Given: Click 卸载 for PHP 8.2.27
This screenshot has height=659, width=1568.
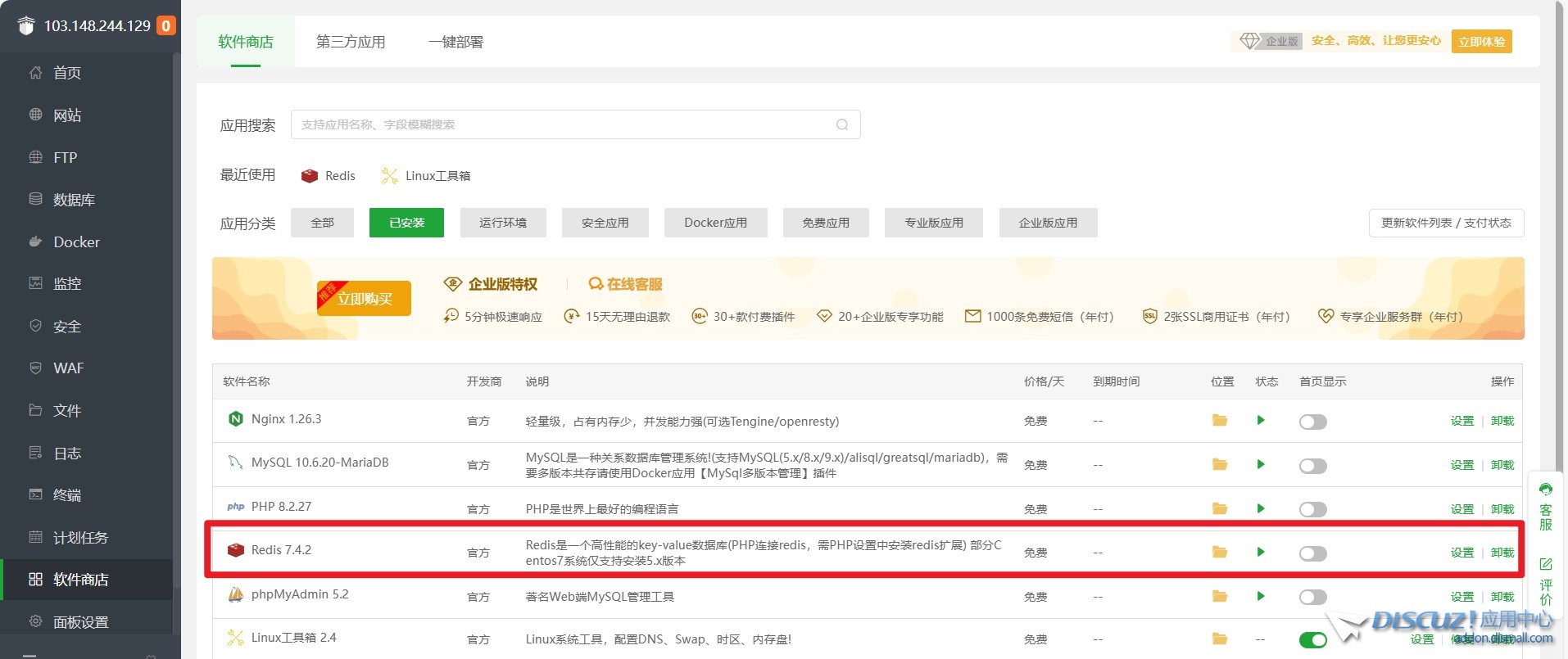Looking at the screenshot, I should [1502, 509].
